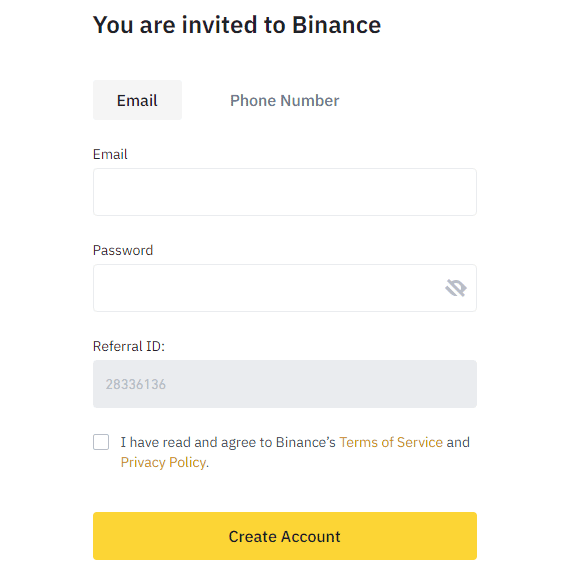The height and width of the screenshot is (581, 564).
Task: Open the Terms of Service link
Action: pos(391,442)
